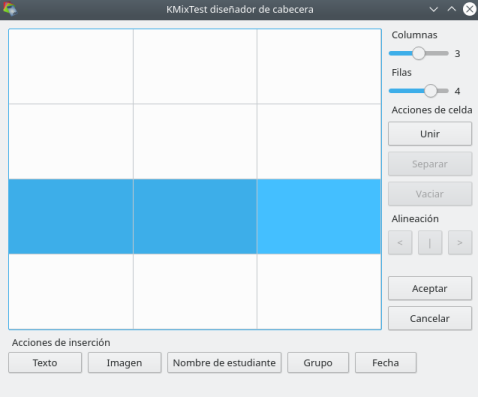Viewport: 478px width, 397px height.
Task: Click the Acciones de celda label
Action: (432, 110)
